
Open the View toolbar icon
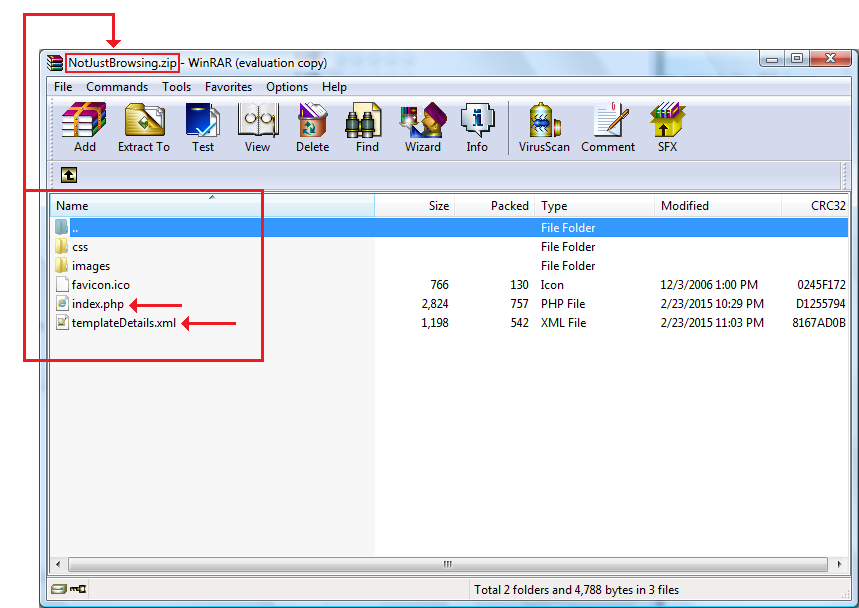[257, 127]
